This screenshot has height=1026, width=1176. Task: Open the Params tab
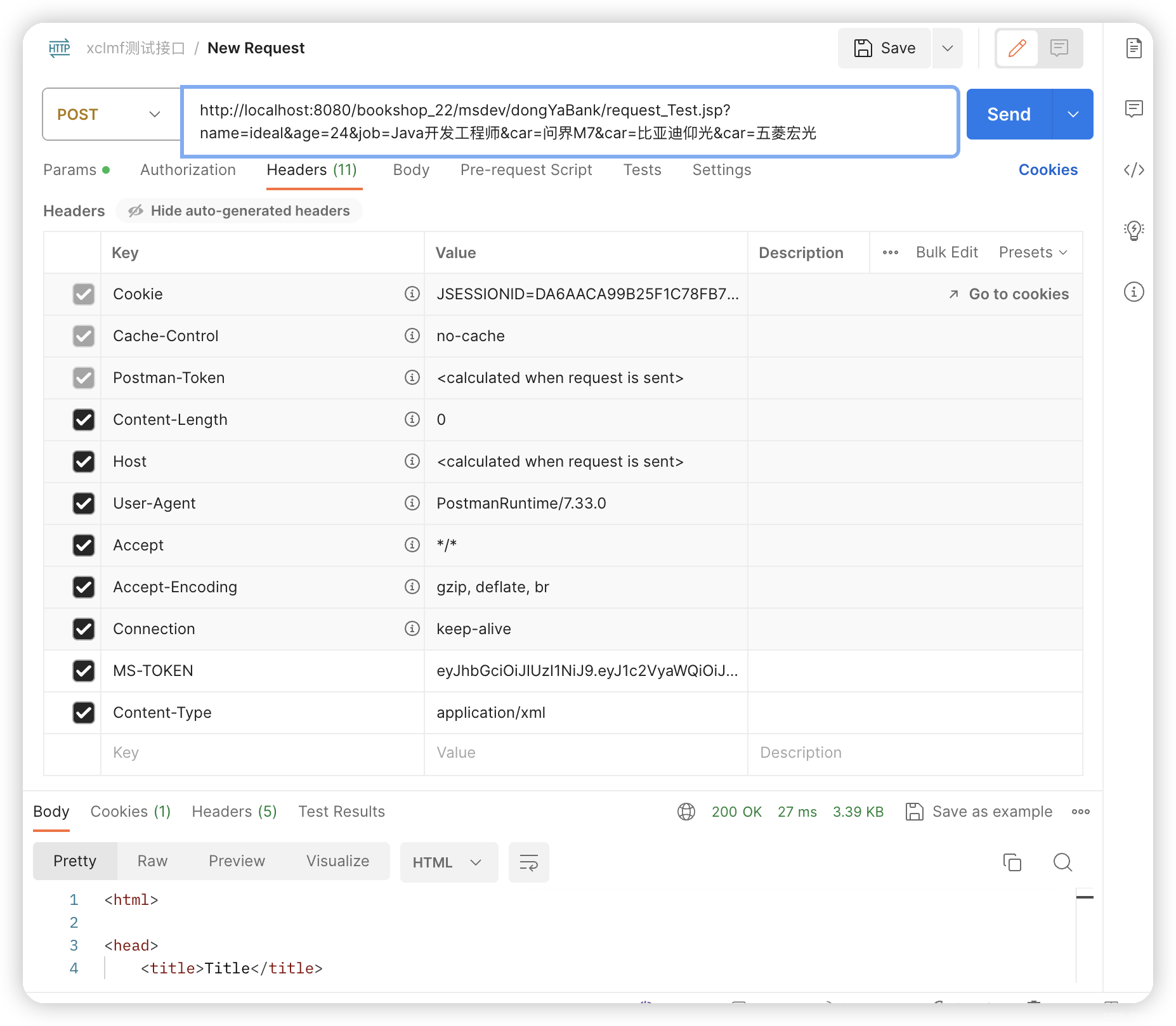pos(76,170)
